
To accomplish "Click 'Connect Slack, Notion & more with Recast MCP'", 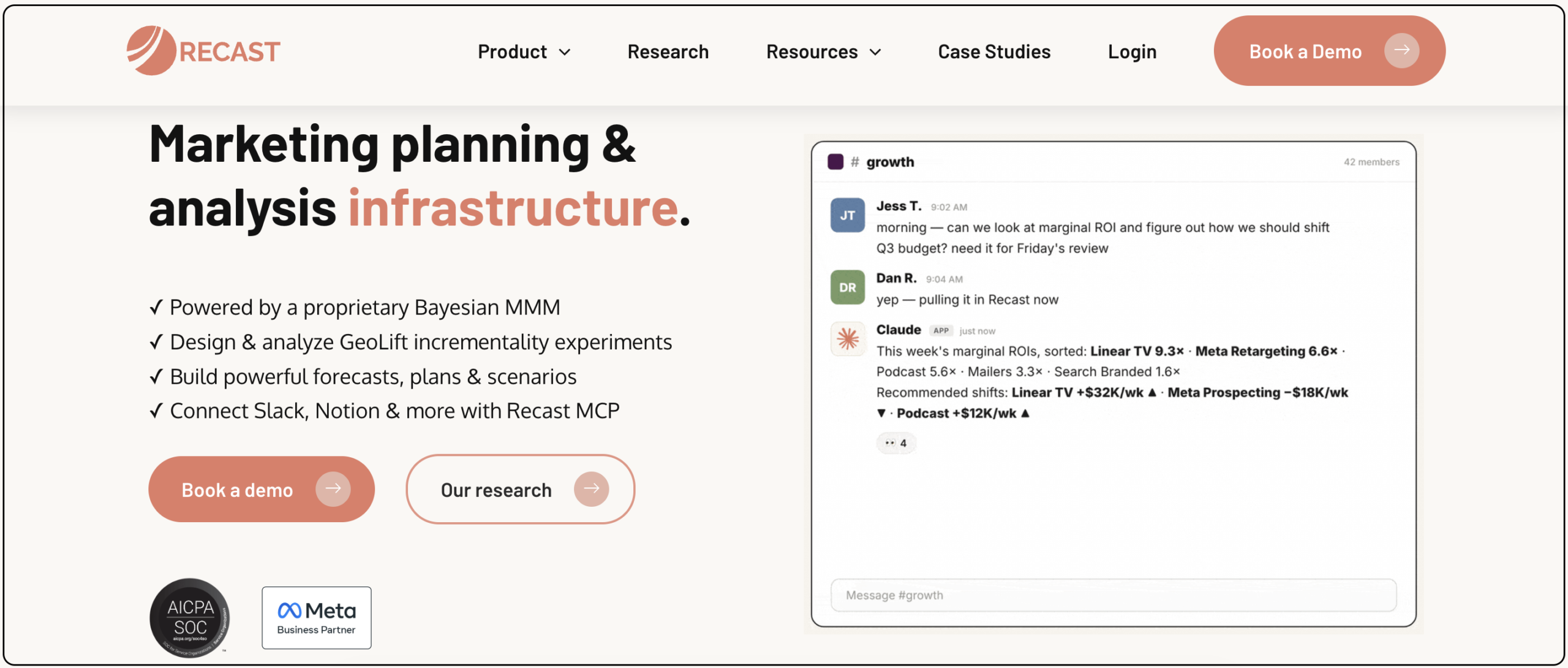I will (394, 411).
